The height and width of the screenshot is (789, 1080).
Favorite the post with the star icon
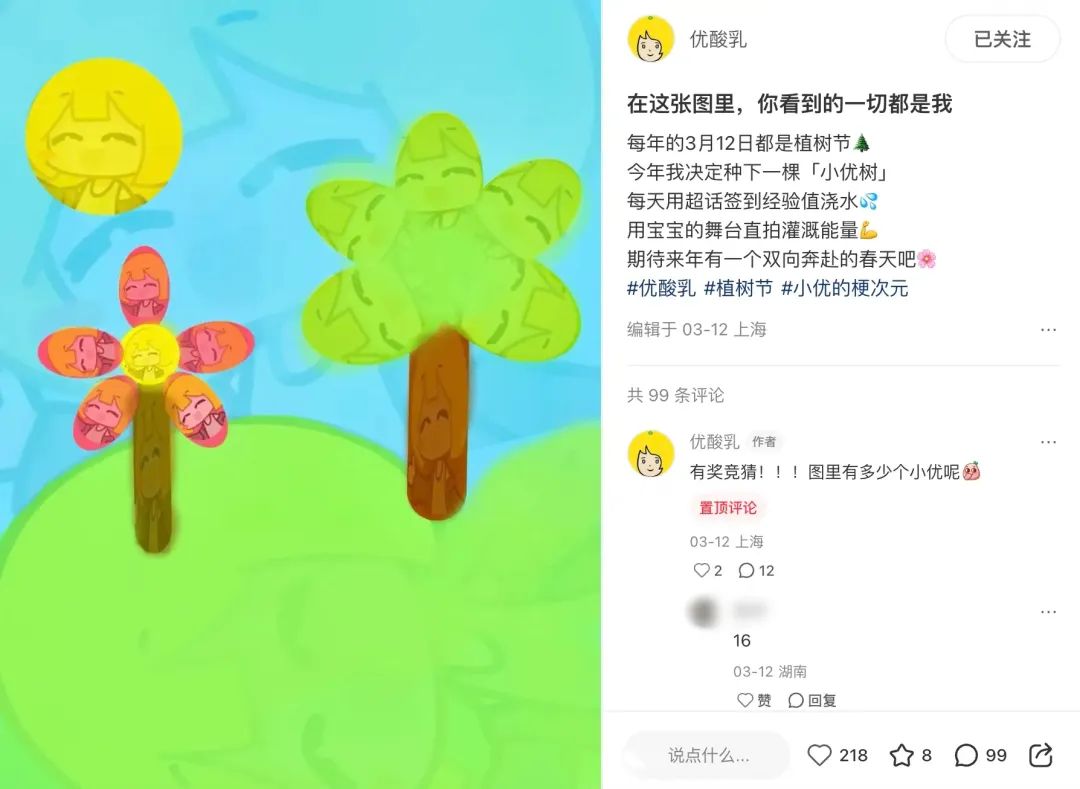(x=902, y=755)
